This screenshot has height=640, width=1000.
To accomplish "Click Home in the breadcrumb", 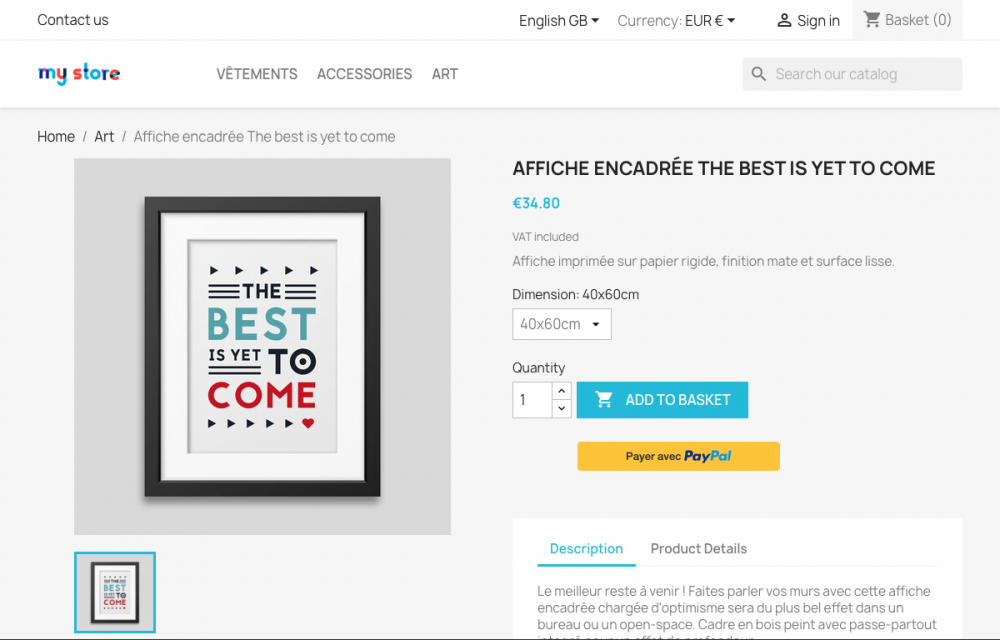I will tap(56, 136).
